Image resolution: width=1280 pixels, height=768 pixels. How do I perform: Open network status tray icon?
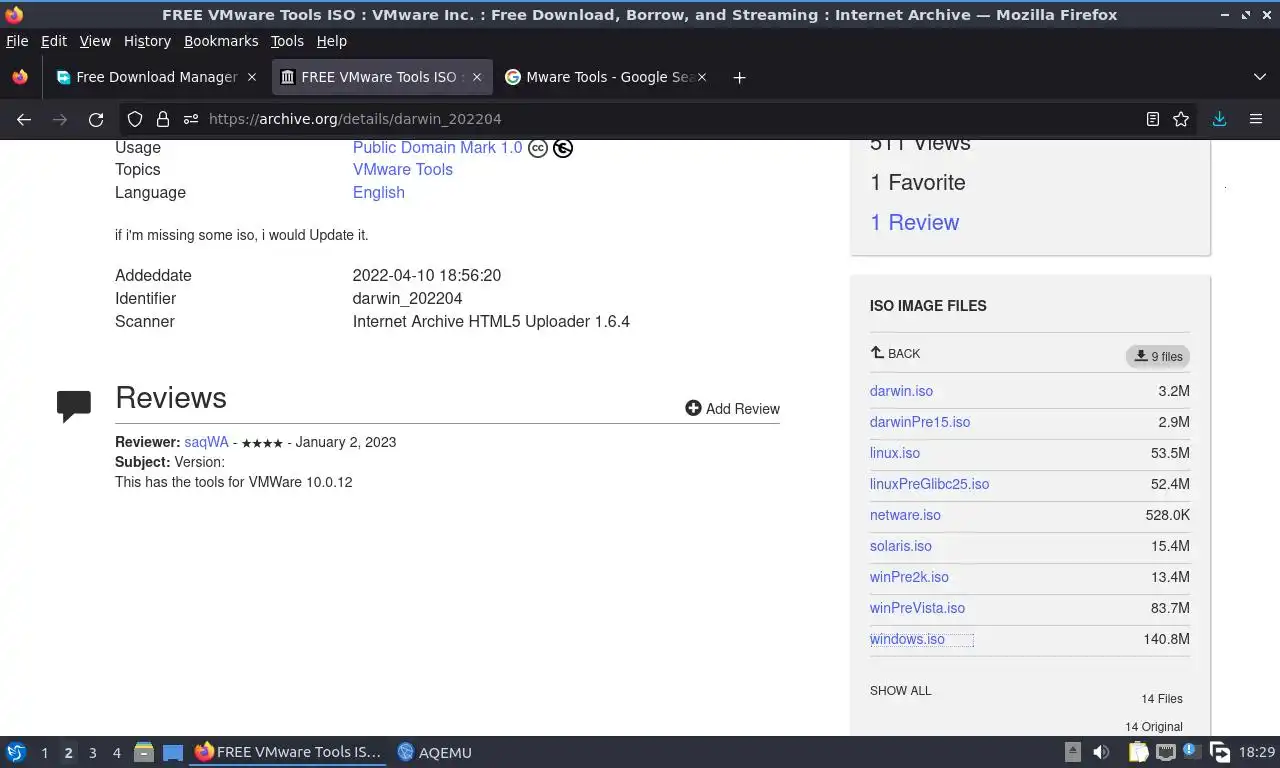pyautogui.click(x=1165, y=752)
